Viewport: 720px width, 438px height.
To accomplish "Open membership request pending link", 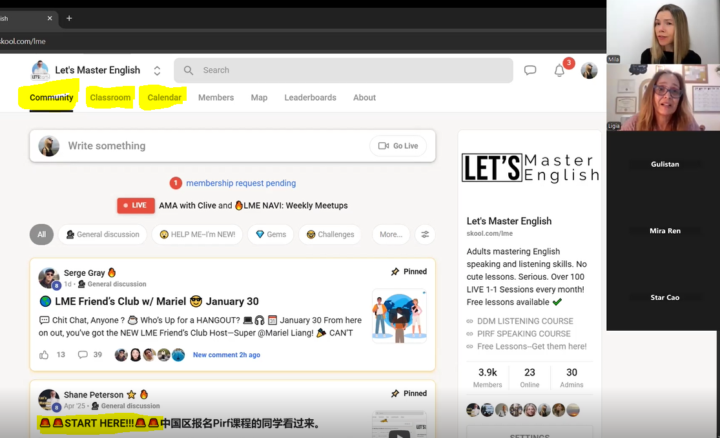I will pyautogui.click(x=241, y=183).
